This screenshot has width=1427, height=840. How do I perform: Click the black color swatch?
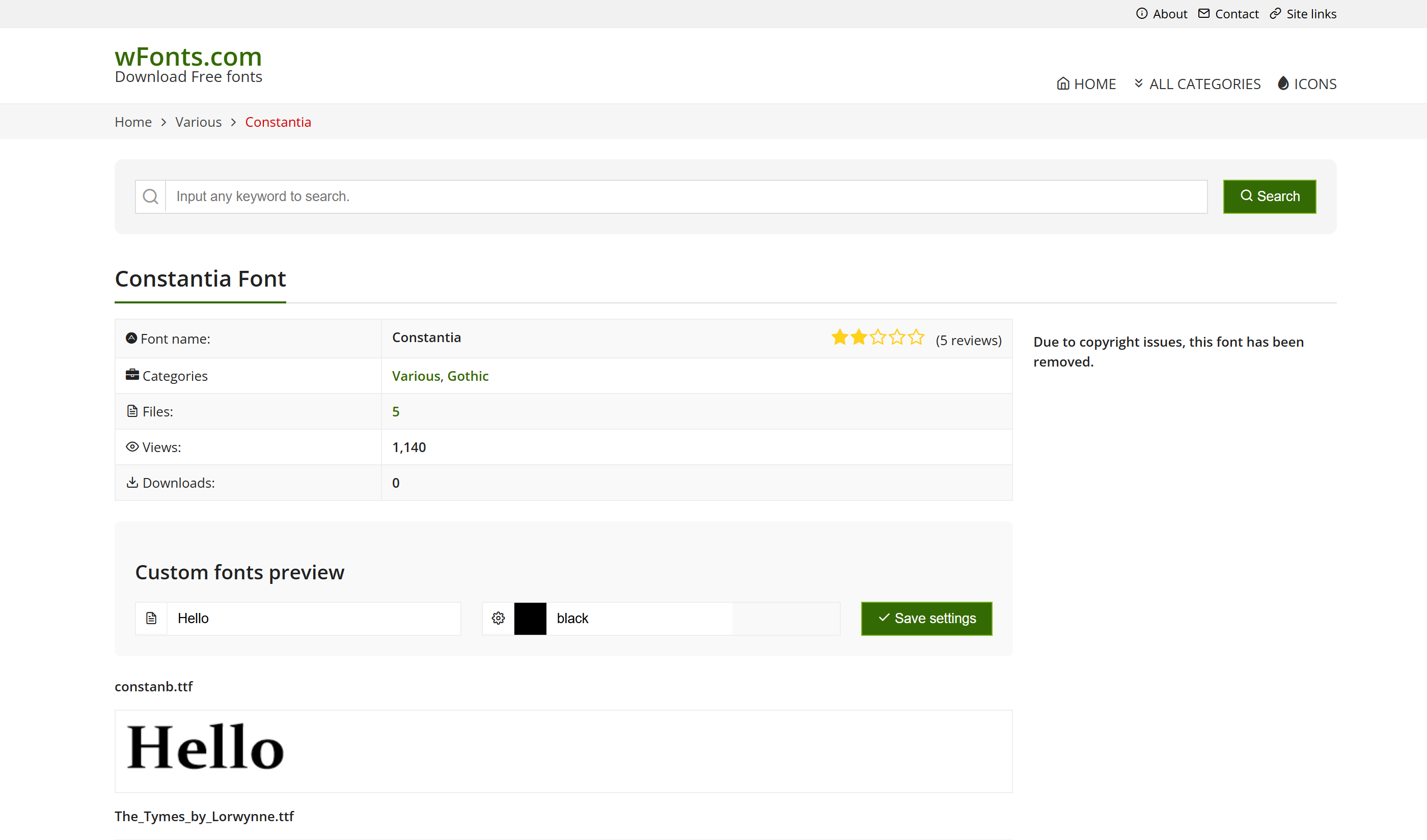(530, 618)
